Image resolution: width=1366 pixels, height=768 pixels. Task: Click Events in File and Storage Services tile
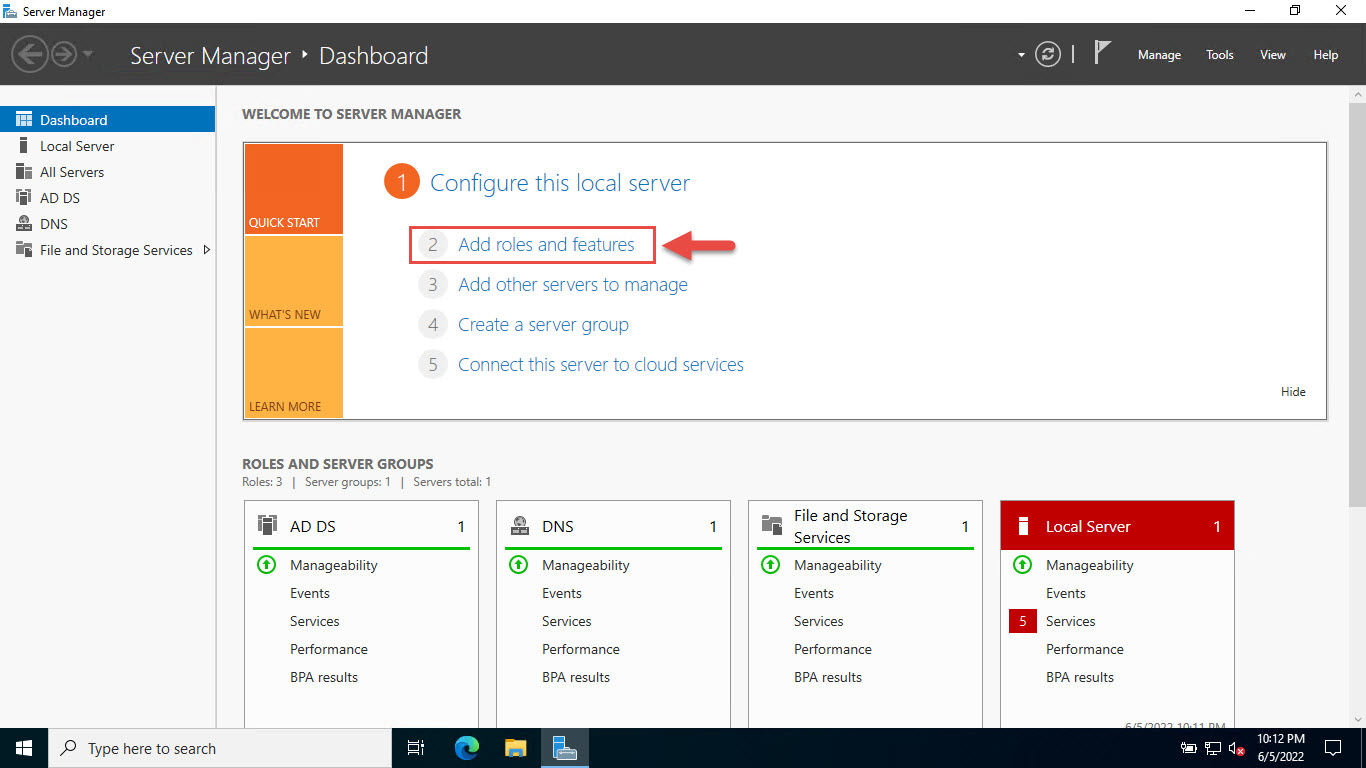point(814,593)
